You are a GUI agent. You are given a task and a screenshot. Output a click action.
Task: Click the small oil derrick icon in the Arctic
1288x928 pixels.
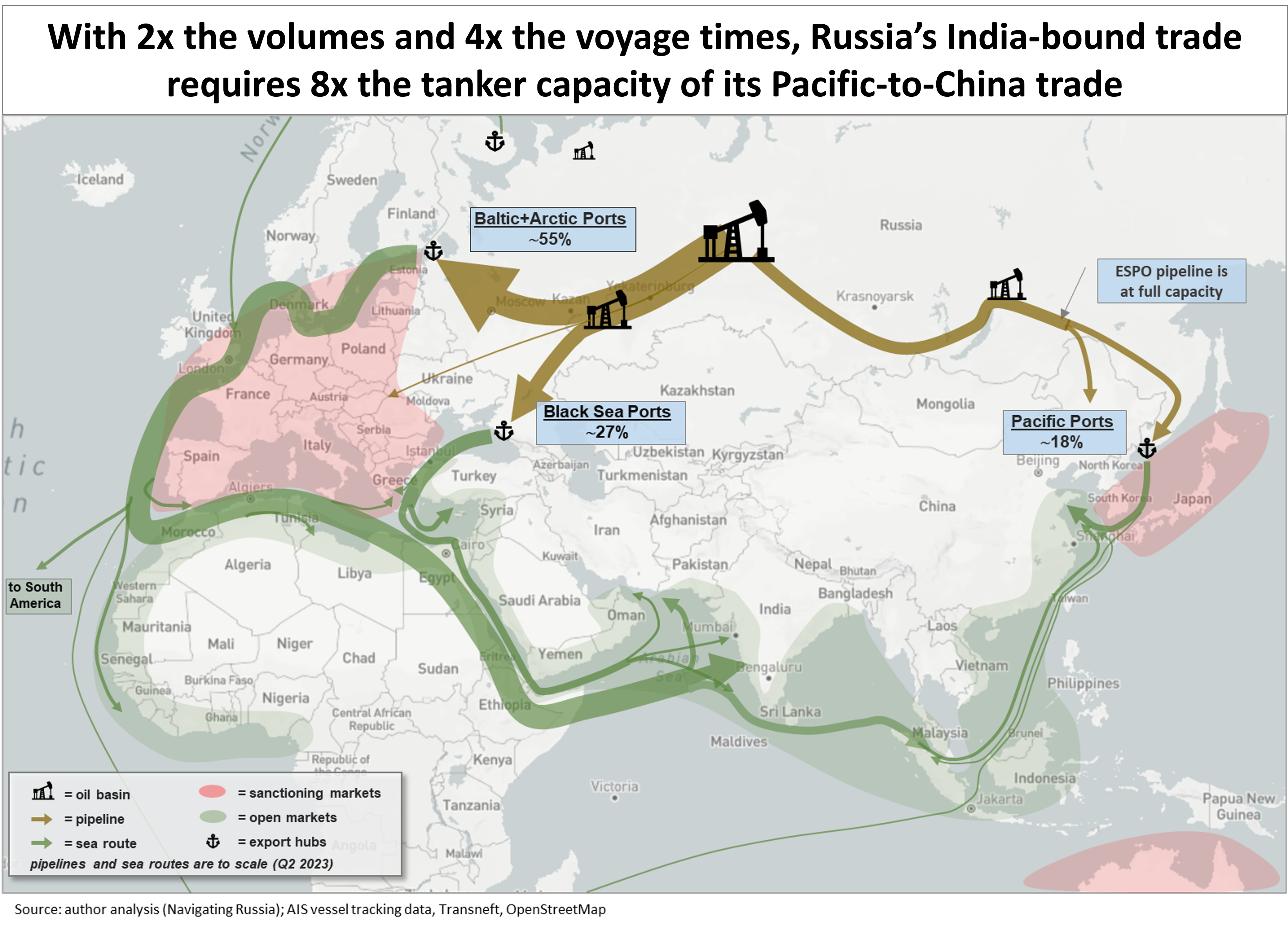point(584,150)
